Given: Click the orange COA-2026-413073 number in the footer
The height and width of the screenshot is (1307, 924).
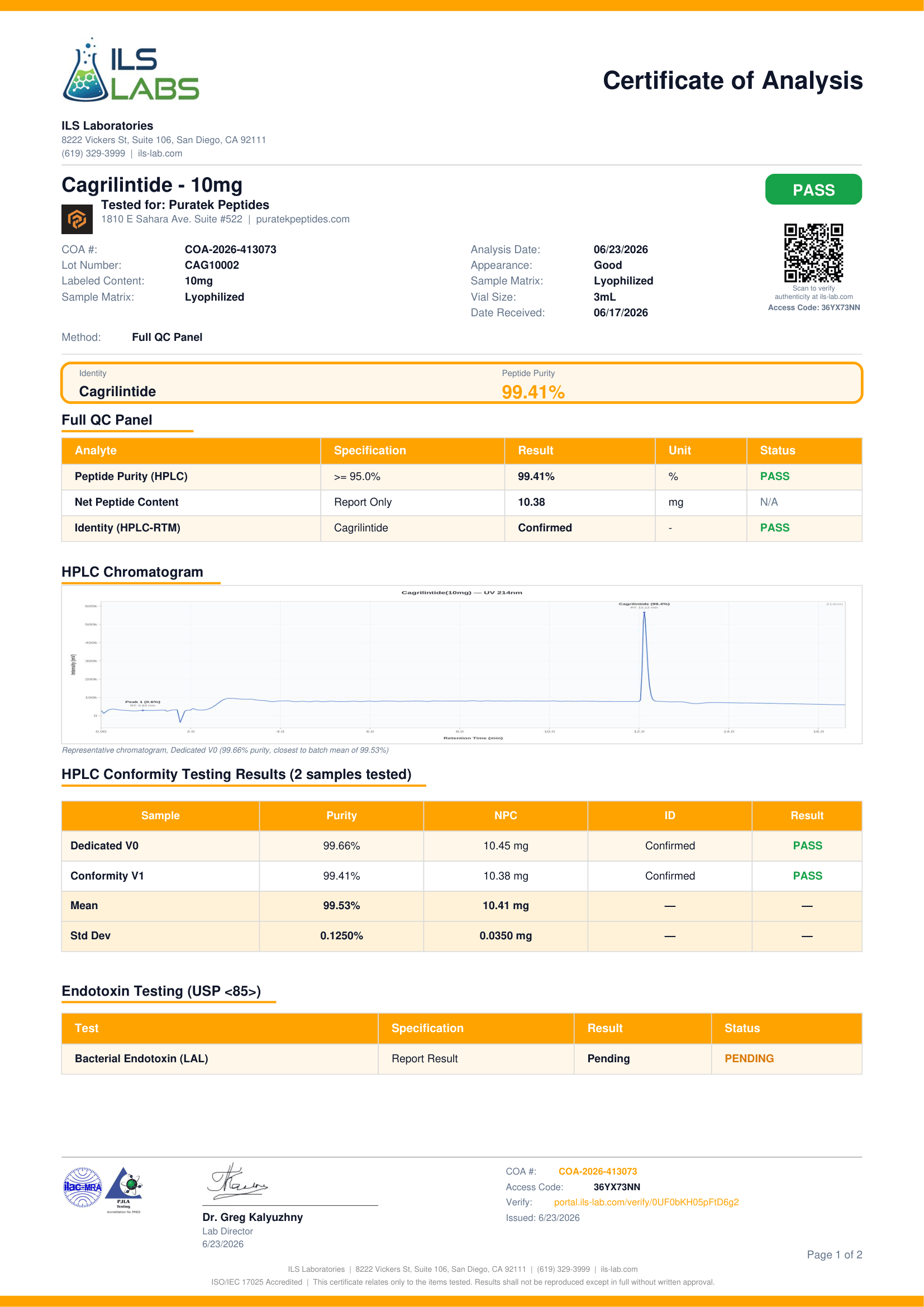Looking at the screenshot, I should [x=597, y=1172].
